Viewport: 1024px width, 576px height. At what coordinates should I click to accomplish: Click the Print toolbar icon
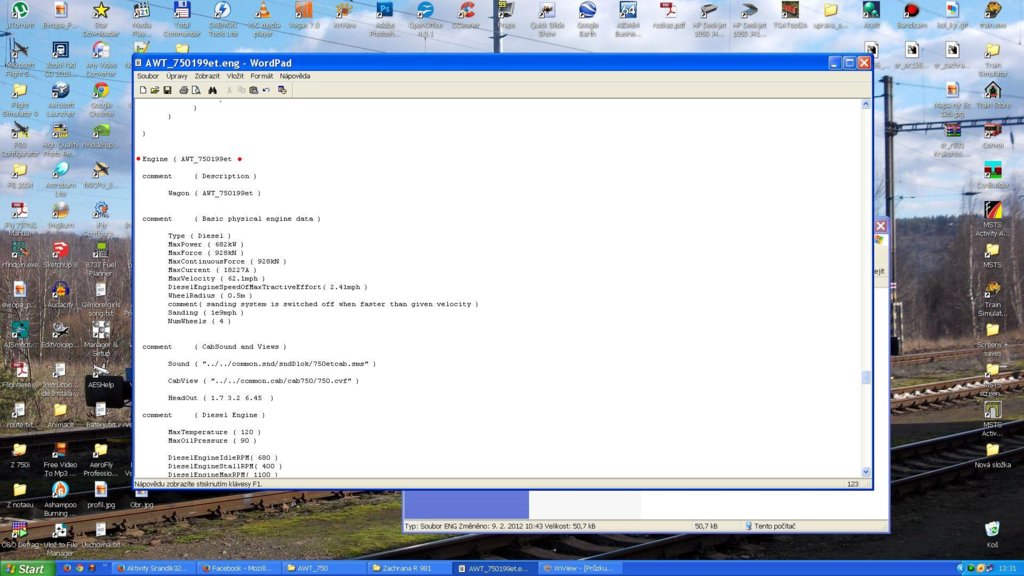click(x=184, y=90)
